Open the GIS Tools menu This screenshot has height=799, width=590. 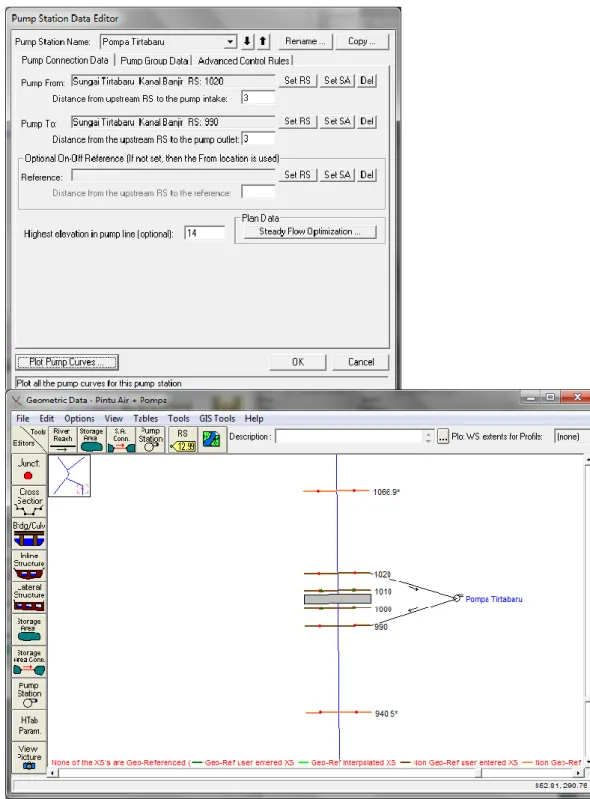[x=217, y=418]
